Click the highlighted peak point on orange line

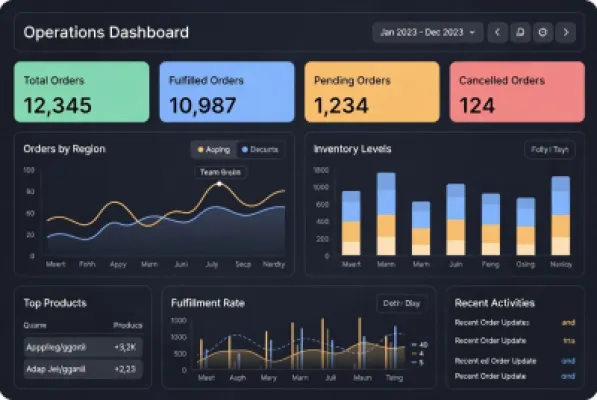coord(219,184)
